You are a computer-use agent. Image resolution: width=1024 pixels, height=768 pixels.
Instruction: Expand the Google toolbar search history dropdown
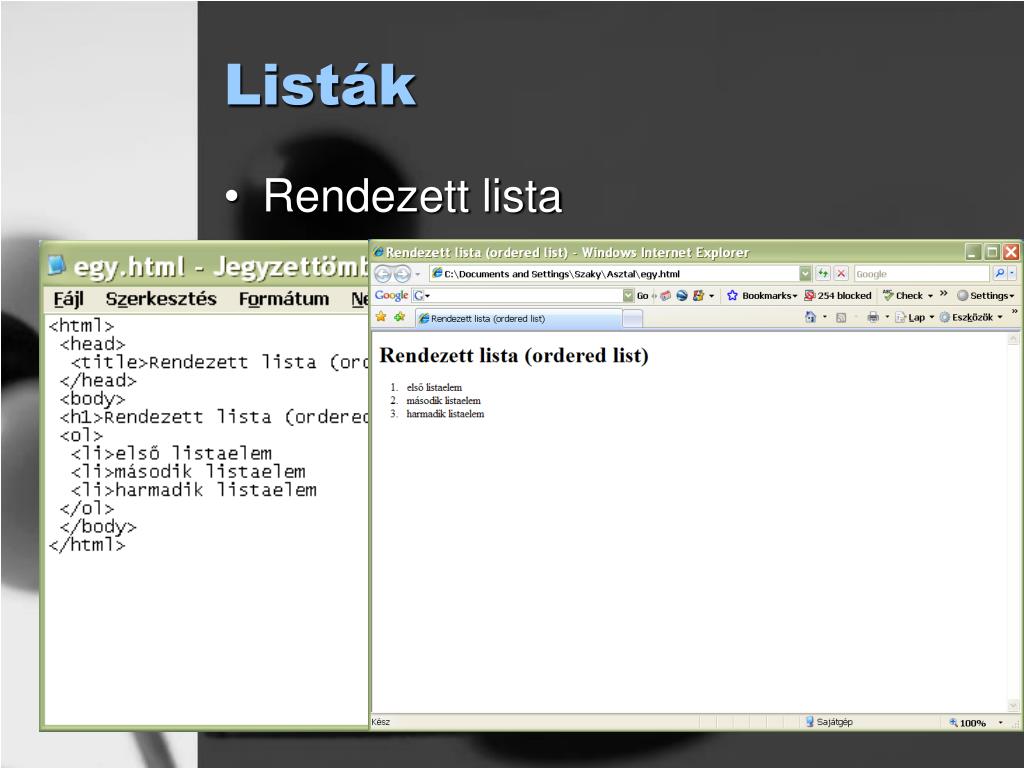pos(628,295)
